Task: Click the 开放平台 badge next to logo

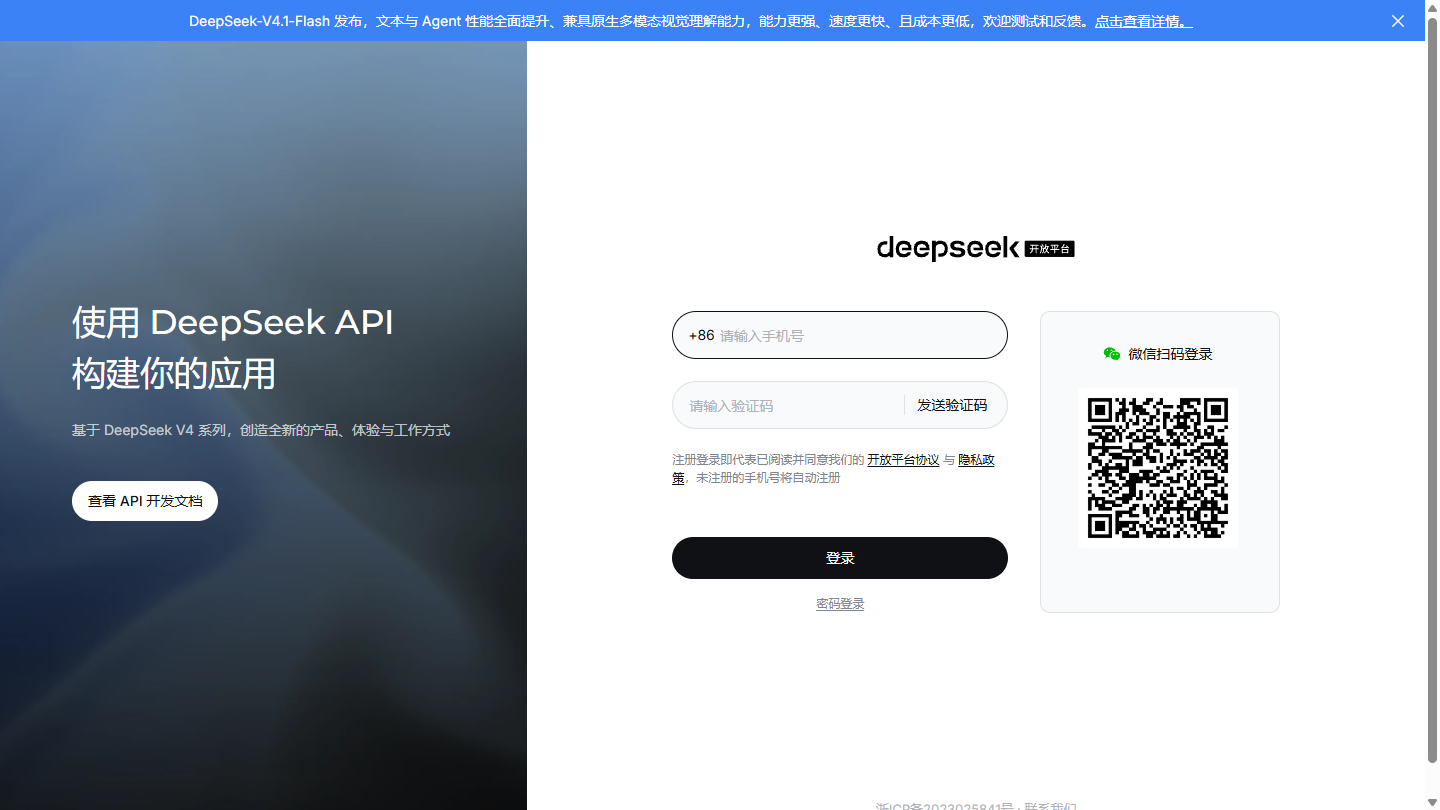Action: click(x=1050, y=249)
